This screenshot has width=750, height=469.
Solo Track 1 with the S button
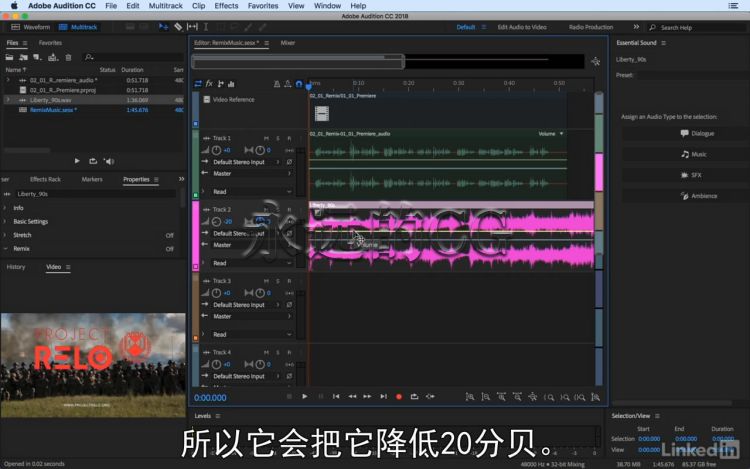pyautogui.click(x=277, y=138)
